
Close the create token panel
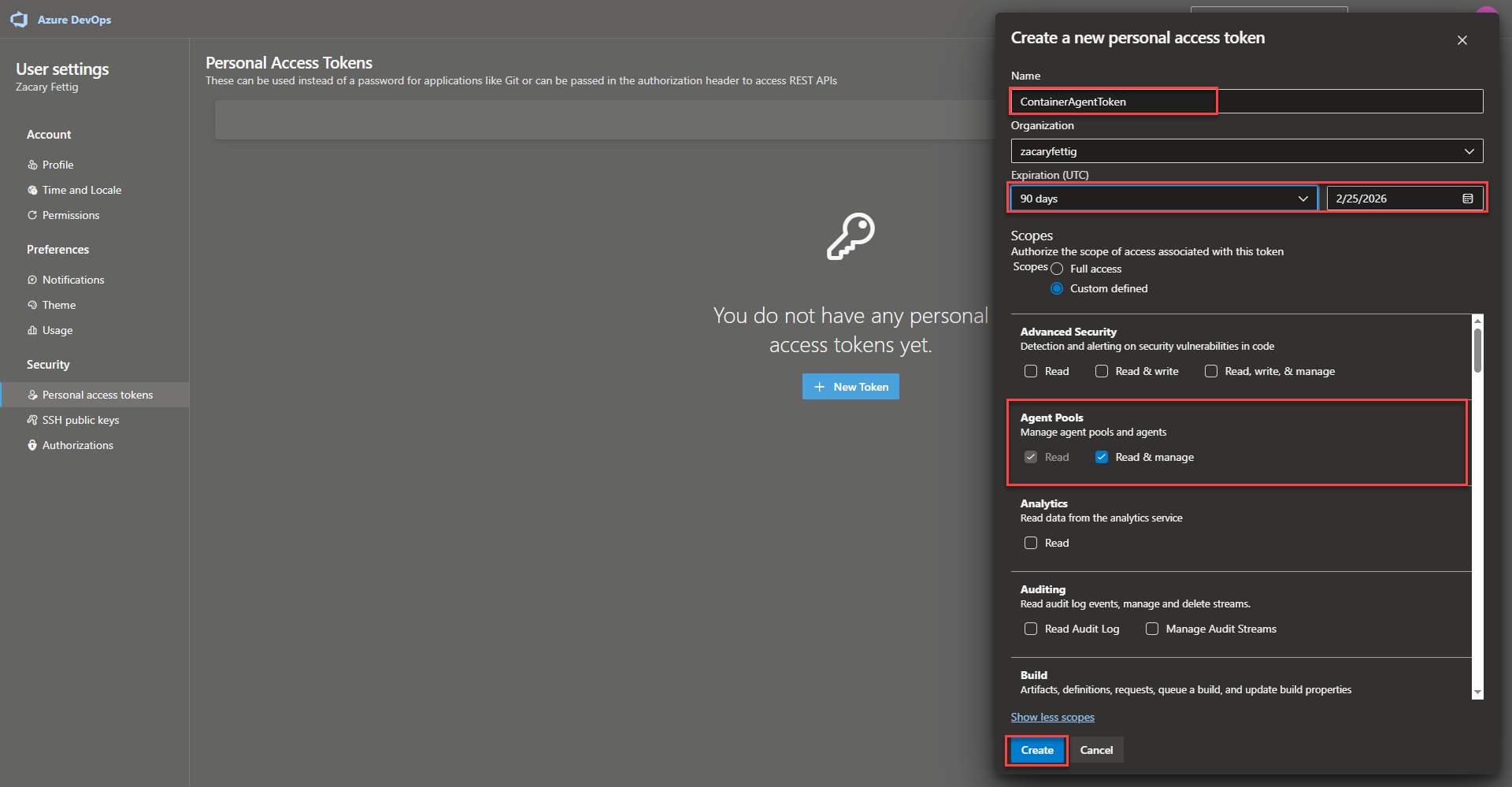point(1462,40)
